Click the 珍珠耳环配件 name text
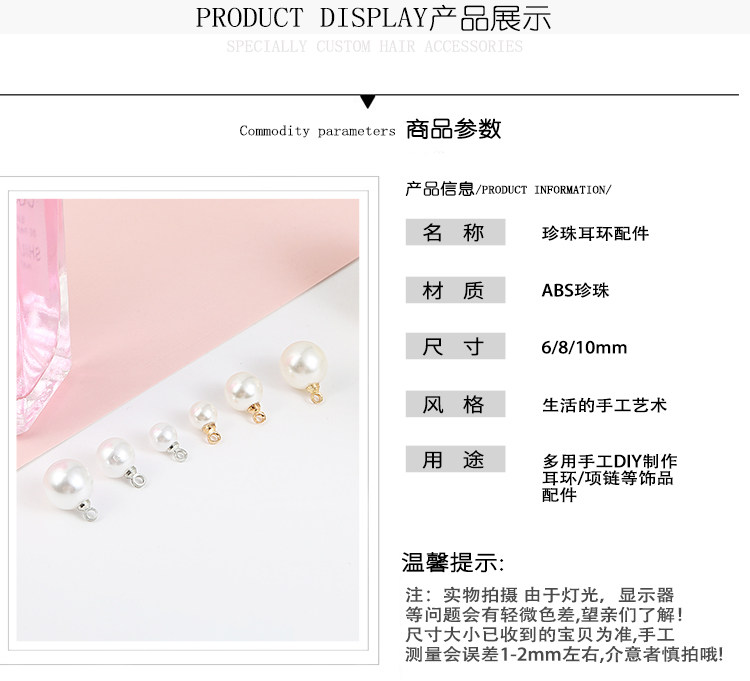The width and height of the screenshot is (750, 681). (x=595, y=233)
